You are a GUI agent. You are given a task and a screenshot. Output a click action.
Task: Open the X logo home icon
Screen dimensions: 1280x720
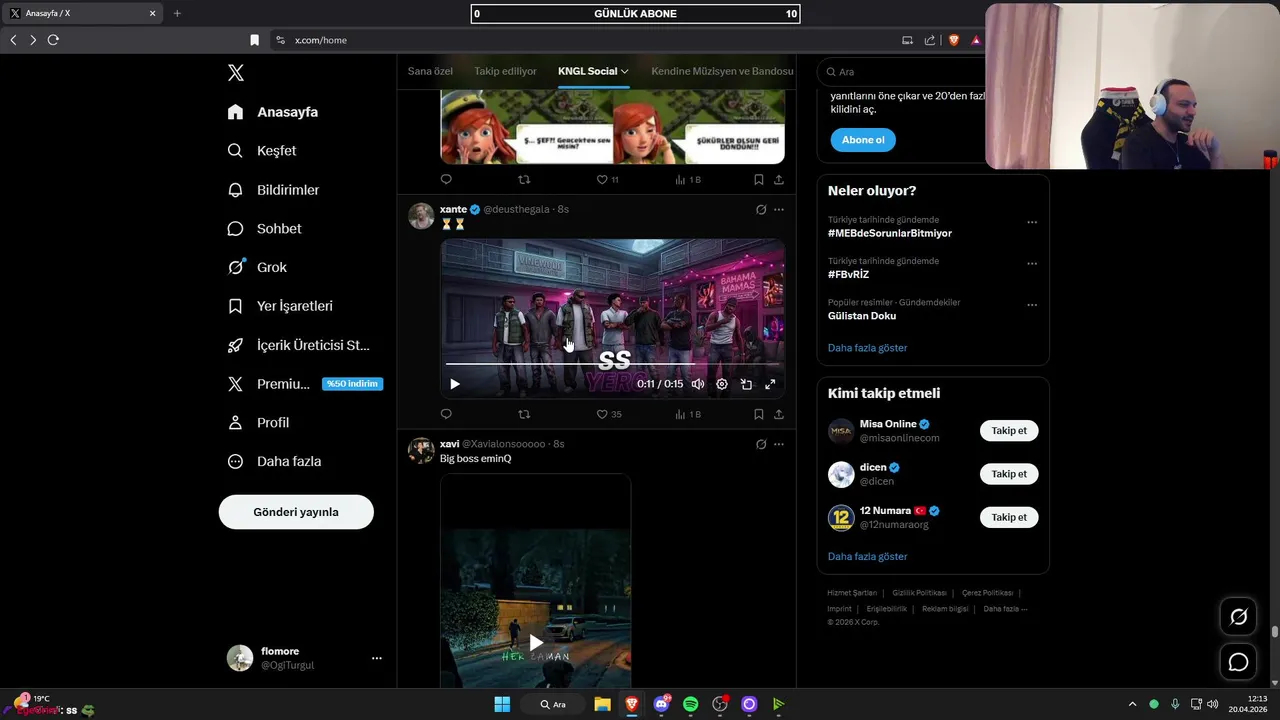click(x=236, y=73)
